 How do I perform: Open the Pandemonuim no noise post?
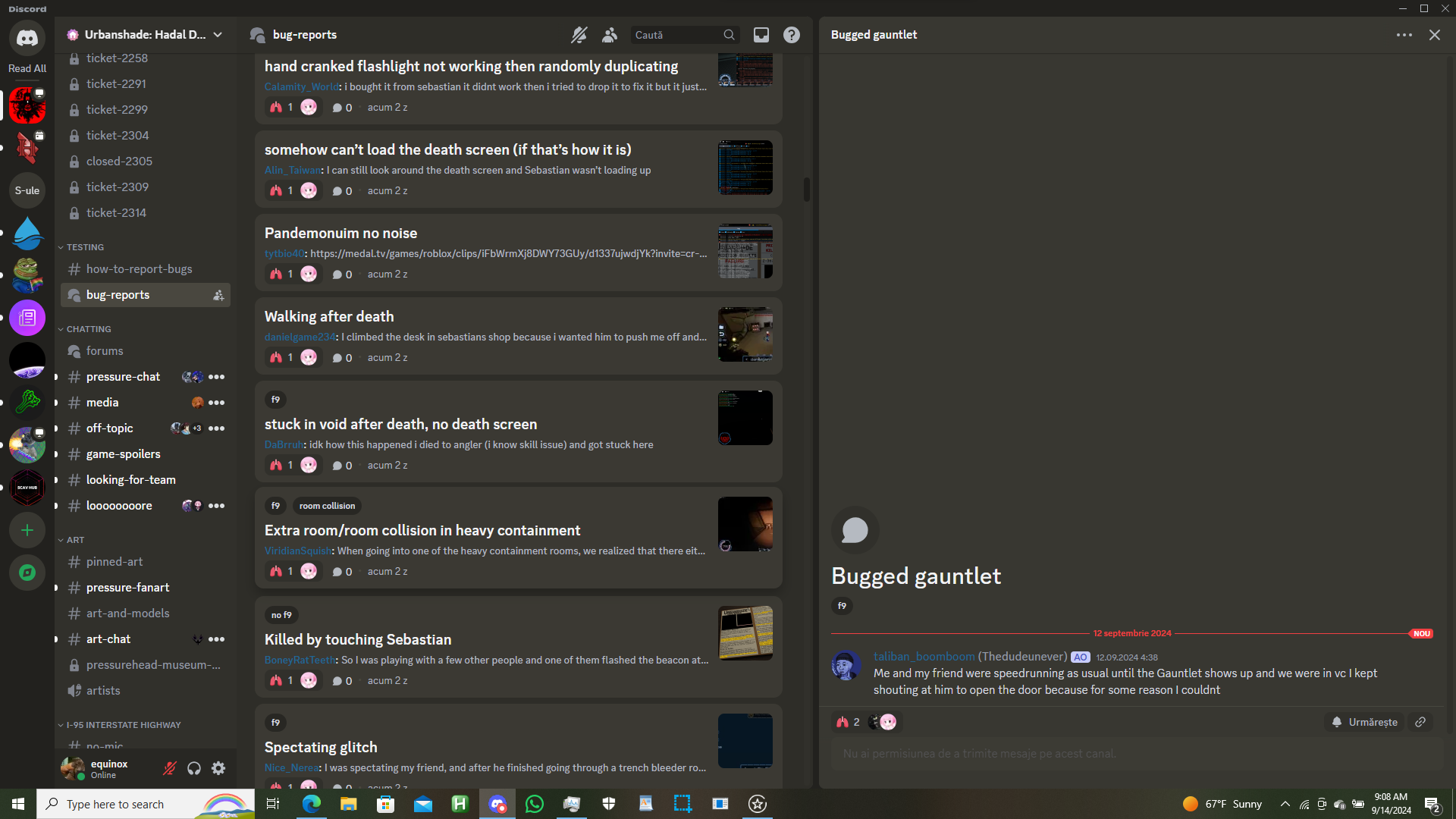pos(340,234)
